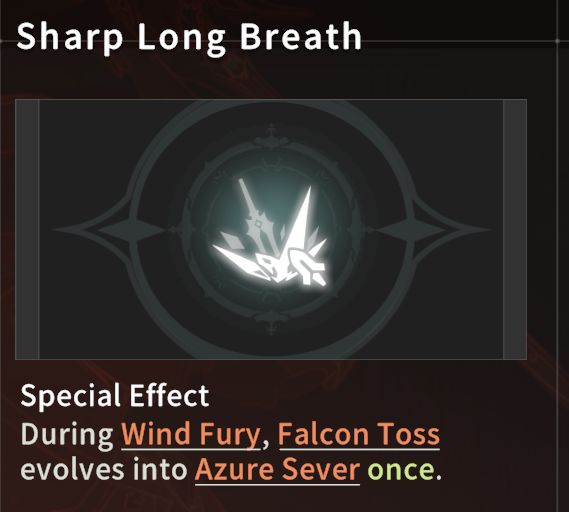Select the Sharp Long Breath title
569x512 pixels.
click(189, 37)
